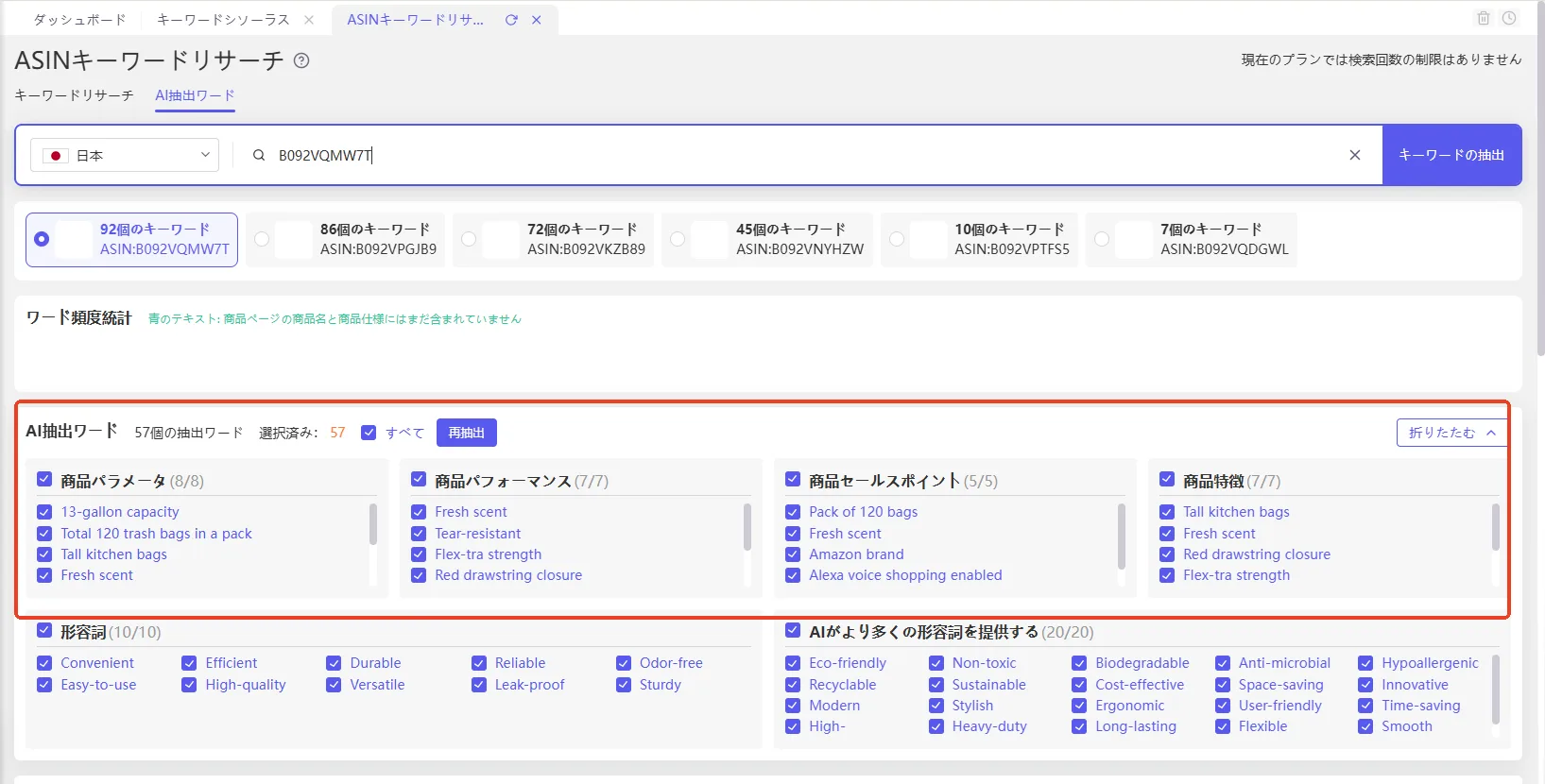Uncheck Alexa voice shopping enabled keyword
This screenshot has height=784, width=1545.
coord(793,575)
